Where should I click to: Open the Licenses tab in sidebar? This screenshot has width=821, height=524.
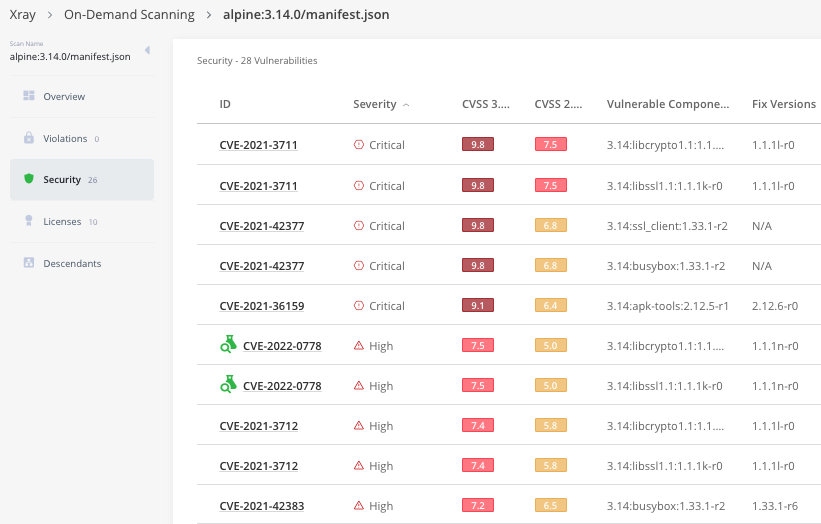62,221
